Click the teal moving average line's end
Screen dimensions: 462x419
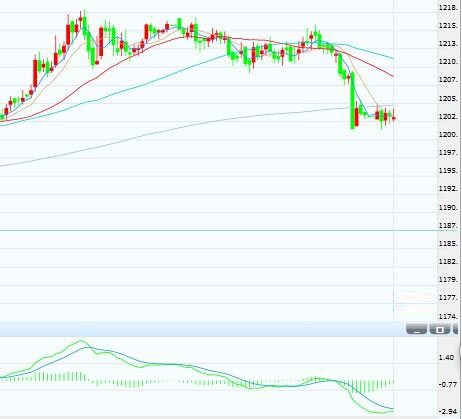(392, 58)
